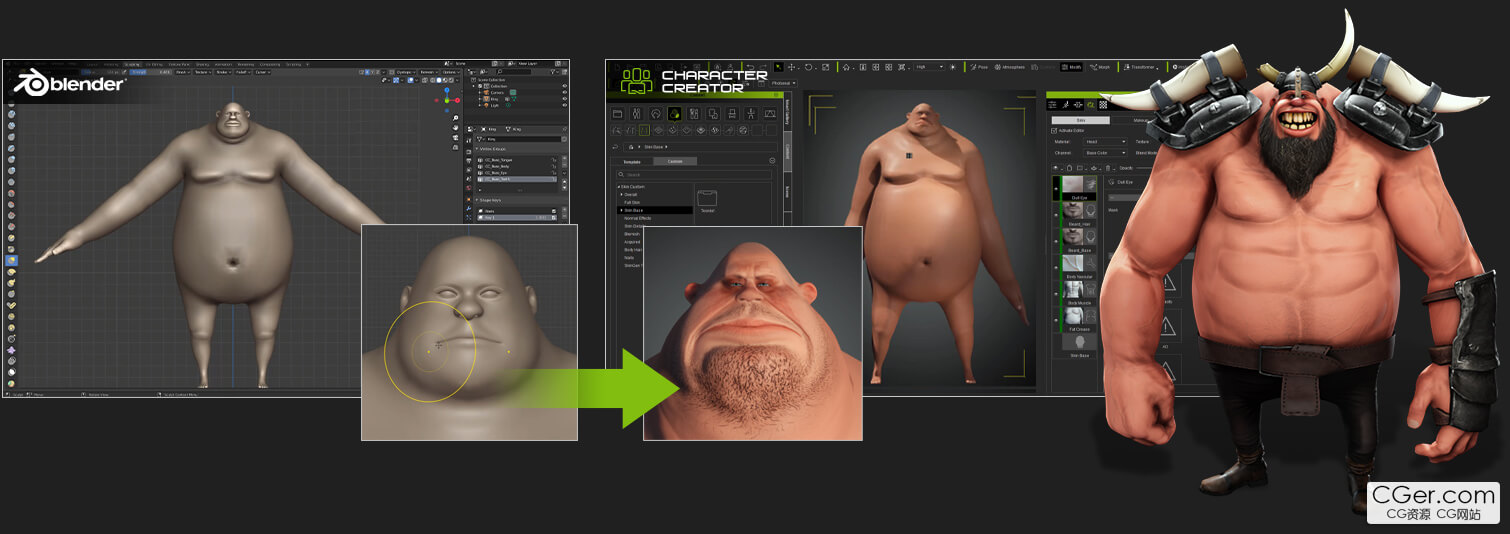Open the chair Prop icon in Character Creator
Viewport: 1510px width, 534px height.
732,114
